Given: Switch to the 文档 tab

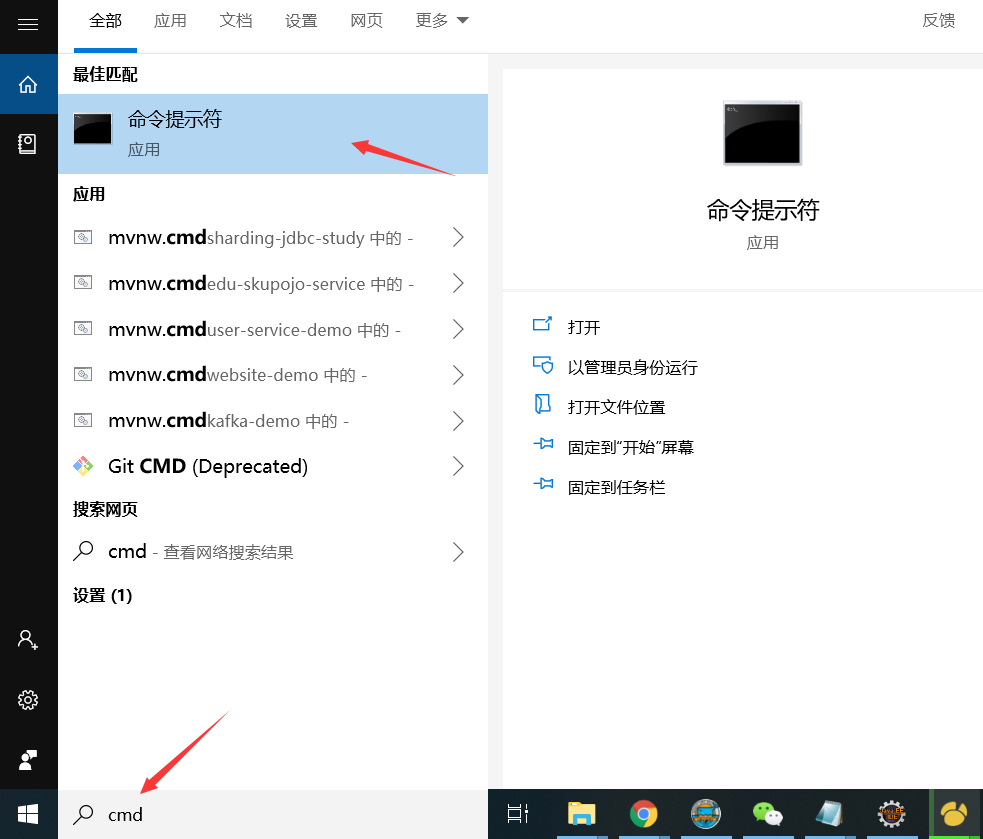Looking at the screenshot, I should coord(236,19).
